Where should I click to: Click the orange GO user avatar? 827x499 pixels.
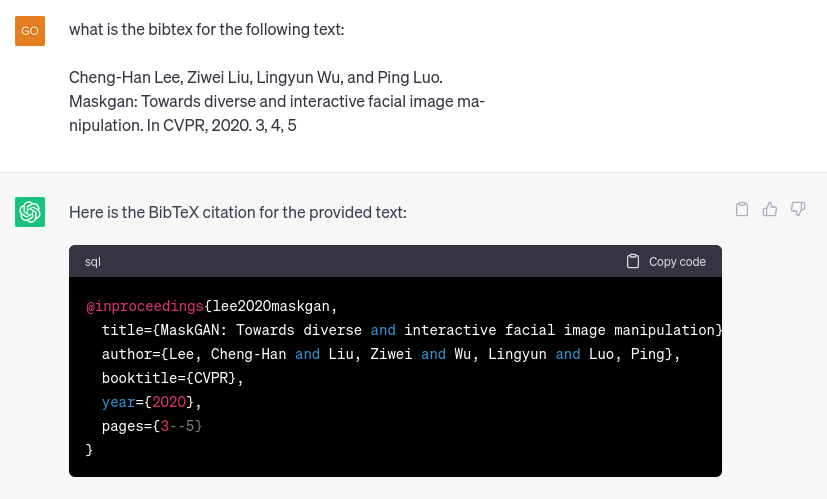(30, 31)
